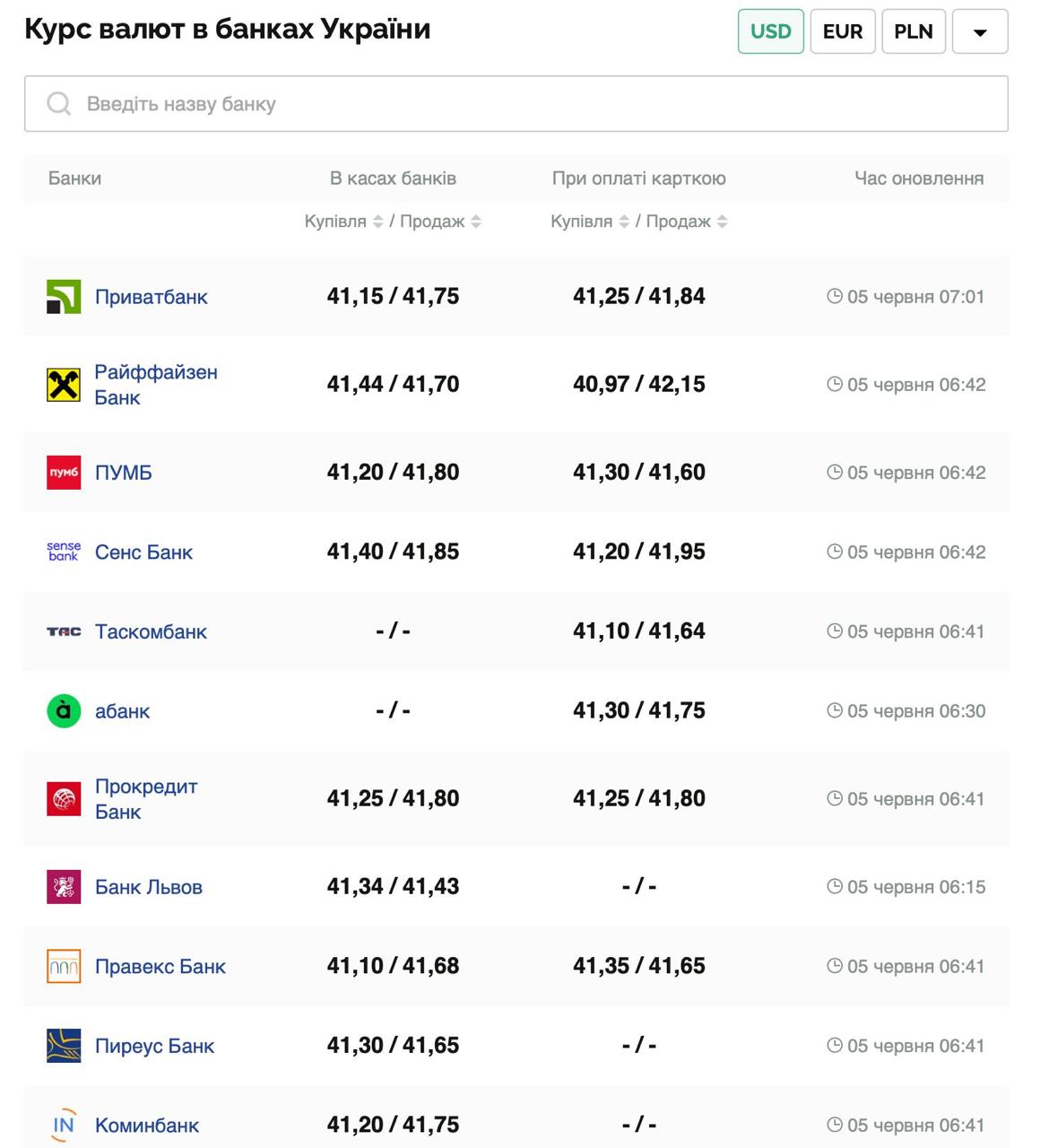Open the Таскомбанк bank link
1040x1148 pixels.
(x=151, y=631)
